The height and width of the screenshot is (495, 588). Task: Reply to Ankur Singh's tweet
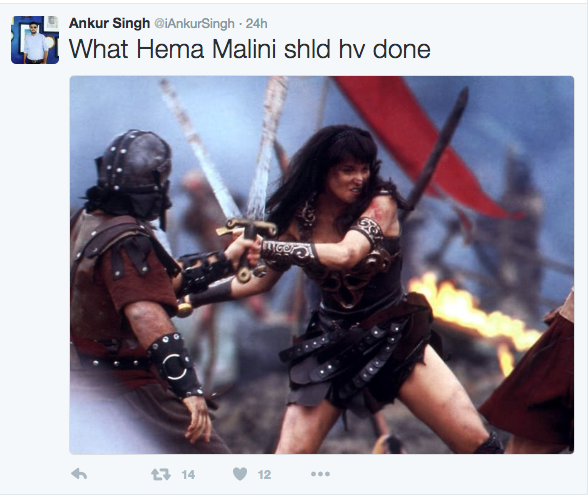click(79, 474)
